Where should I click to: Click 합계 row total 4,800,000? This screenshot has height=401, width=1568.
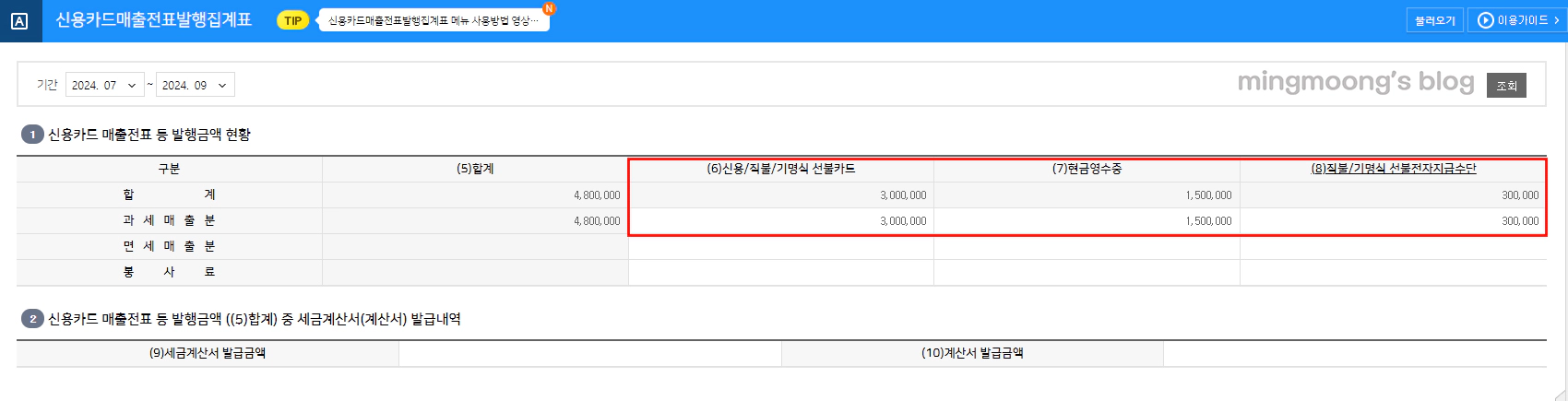click(x=475, y=195)
